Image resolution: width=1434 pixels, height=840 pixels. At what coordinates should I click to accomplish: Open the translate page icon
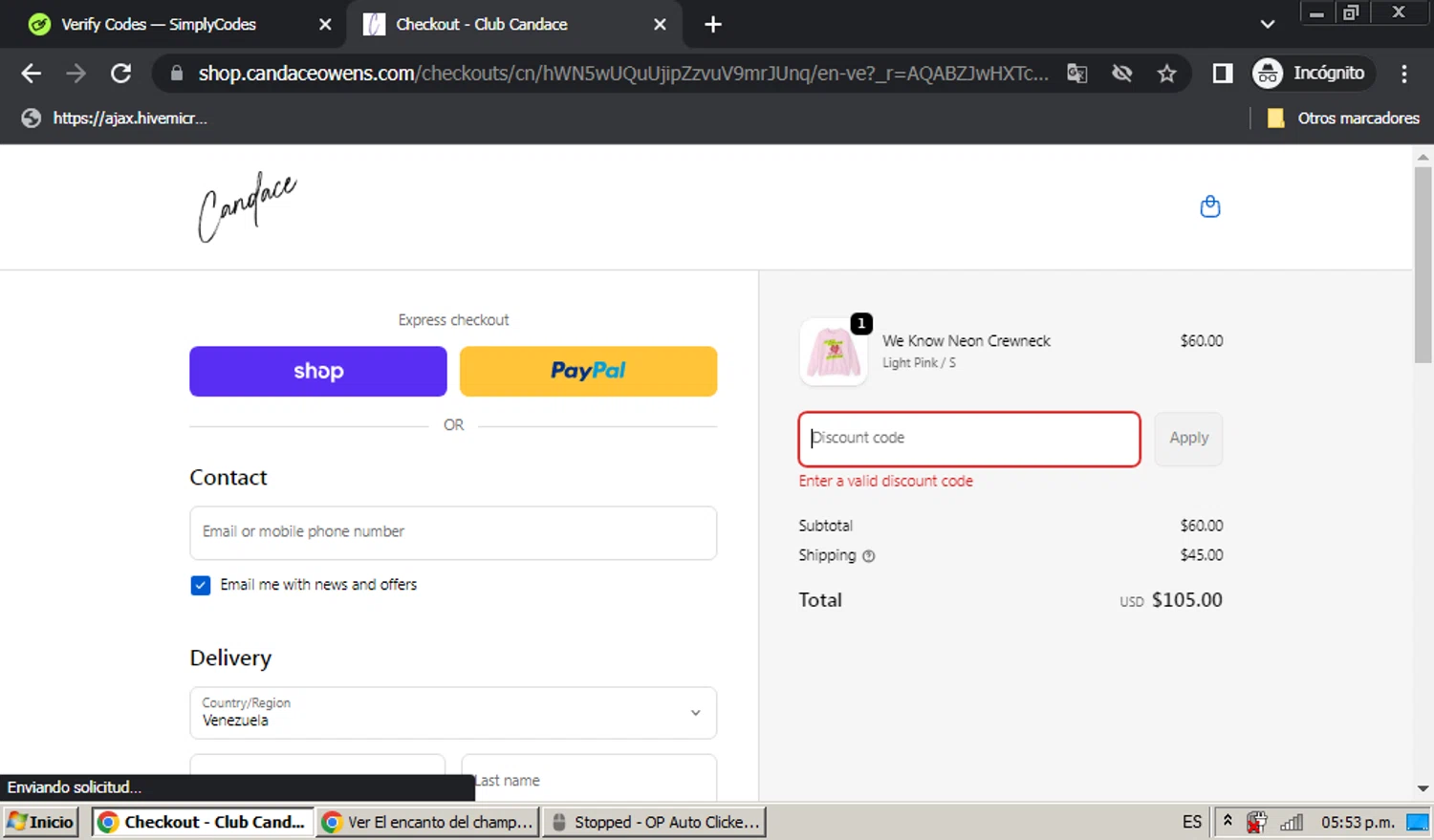[x=1076, y=74]
